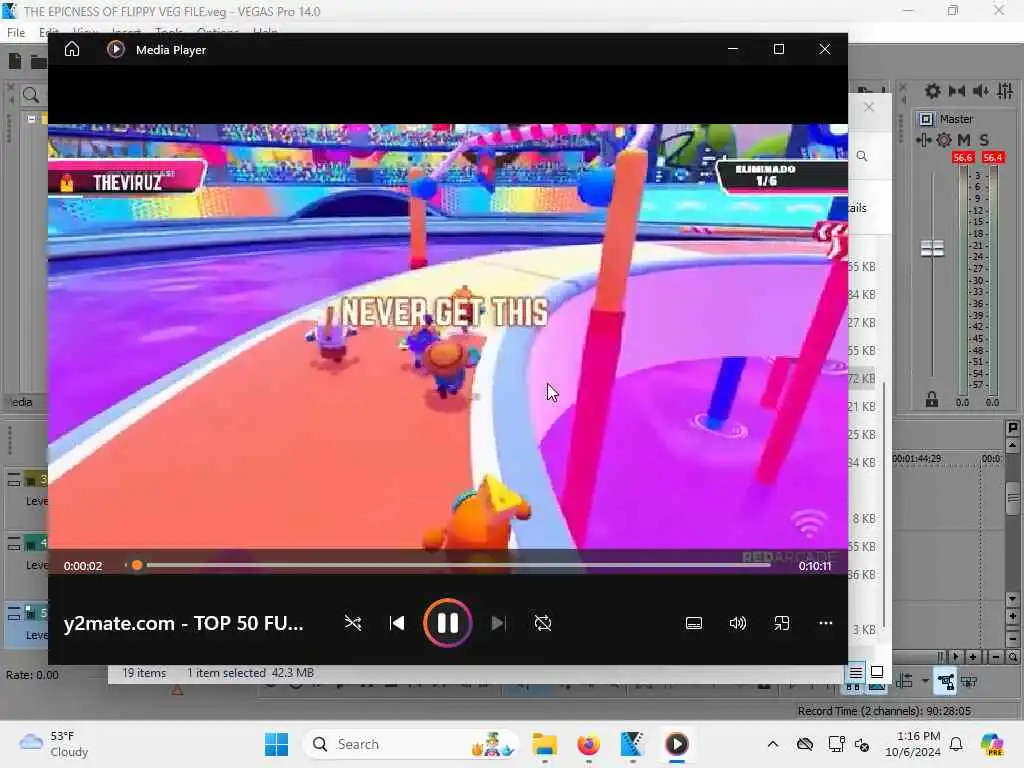Close the file explorer panel behind player
The image size is (1024, 768).
[869, 107]
